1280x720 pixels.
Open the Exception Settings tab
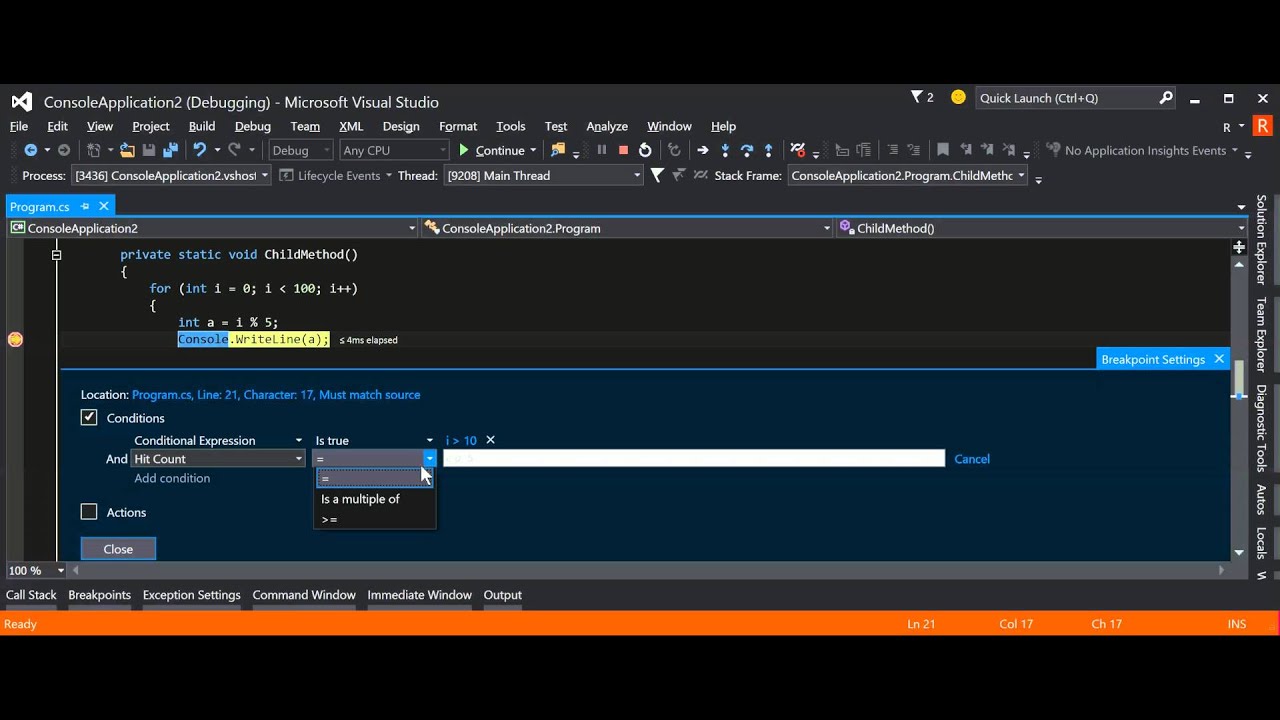pos(191,595)
